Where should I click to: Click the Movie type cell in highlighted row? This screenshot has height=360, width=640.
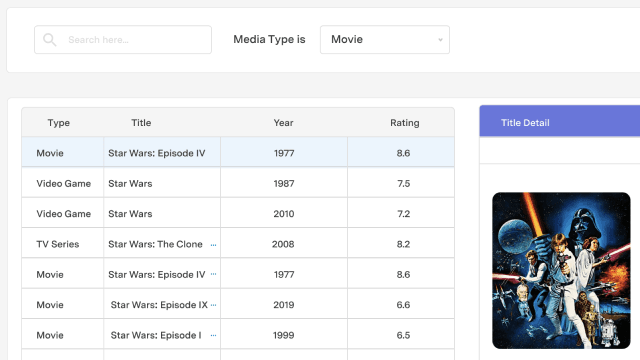[62, 152]
